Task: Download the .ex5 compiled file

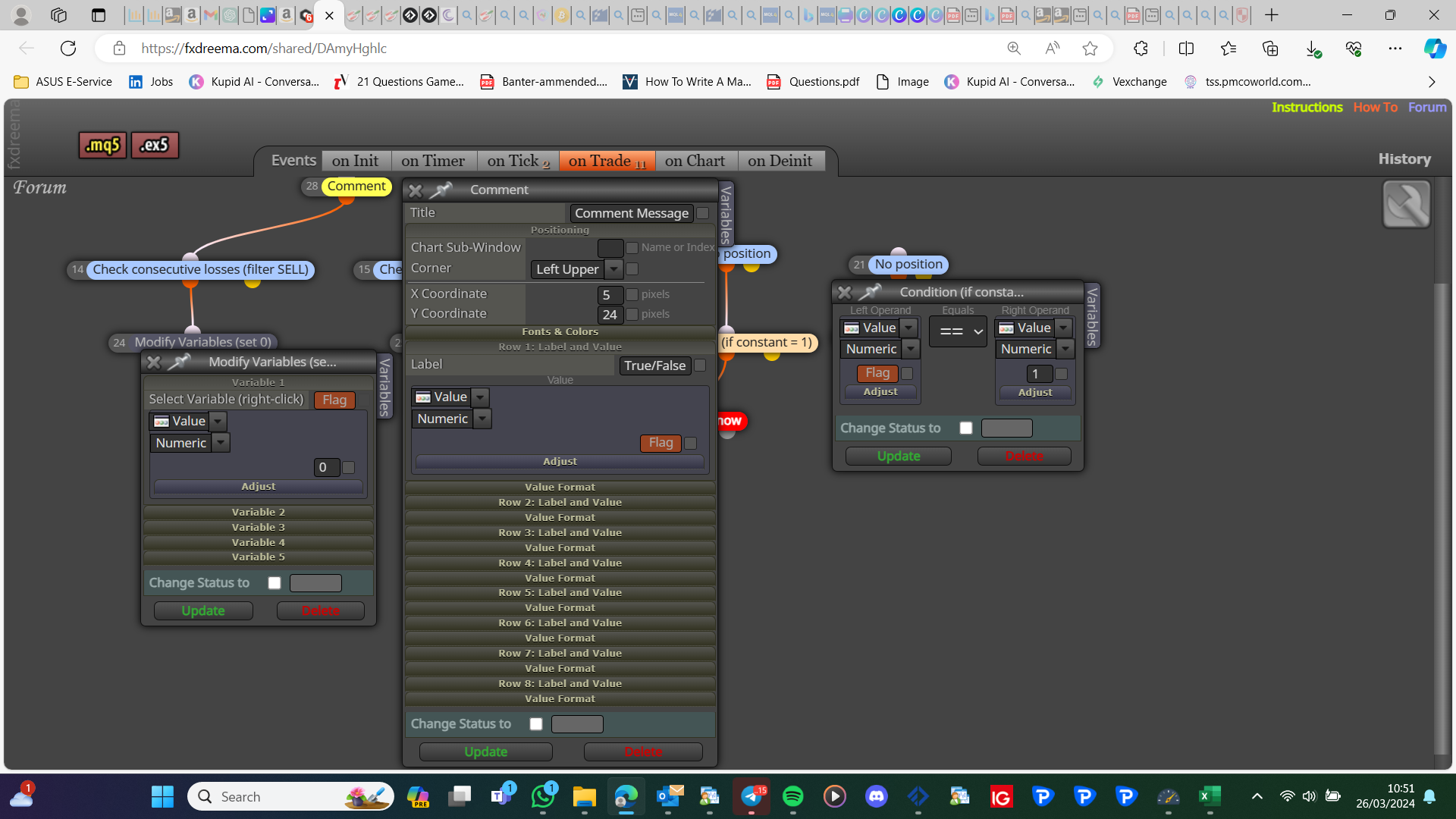Action: click(155, 145)
